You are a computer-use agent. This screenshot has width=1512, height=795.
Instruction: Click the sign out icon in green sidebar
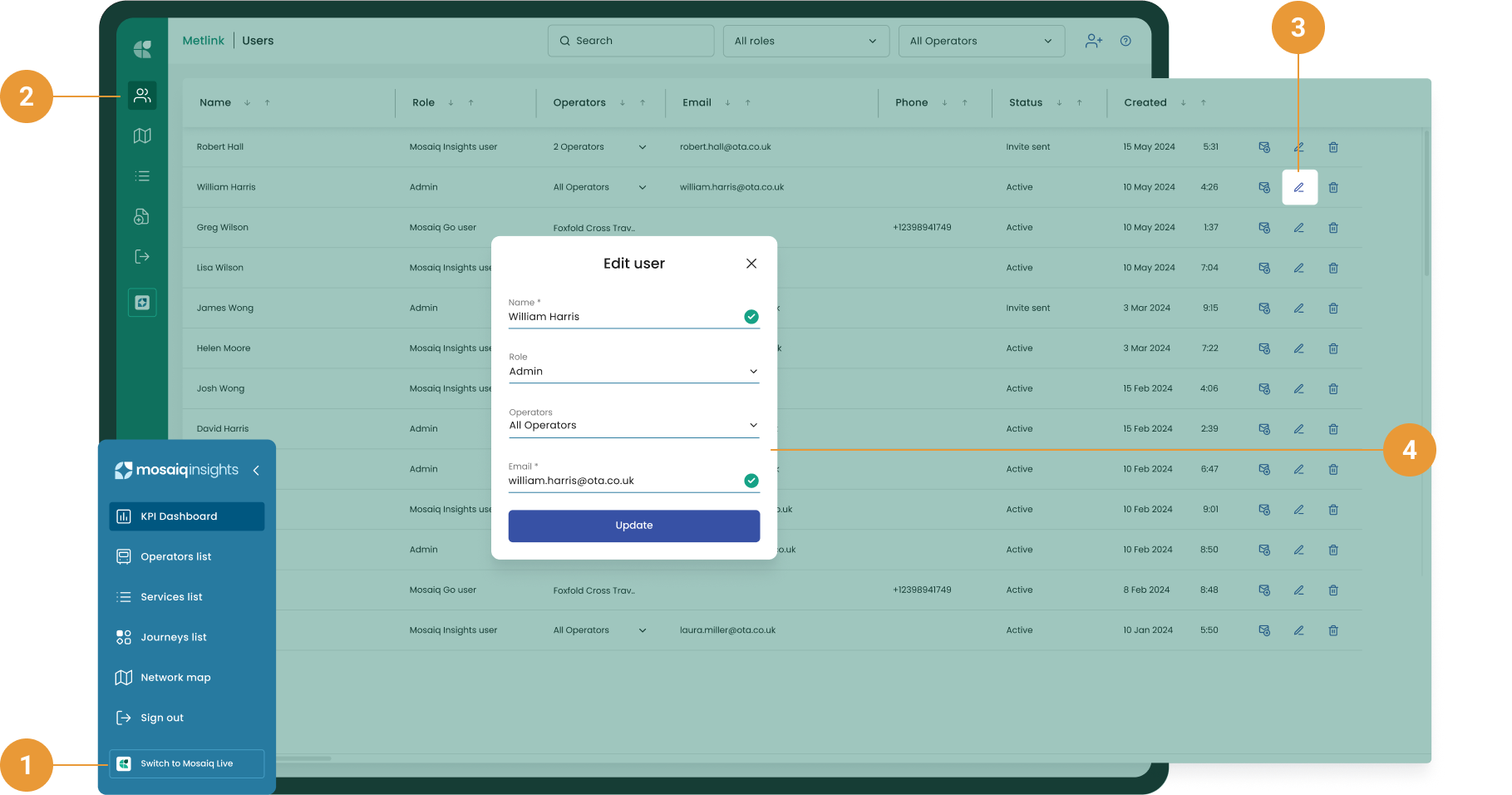[x=142, y=257]
